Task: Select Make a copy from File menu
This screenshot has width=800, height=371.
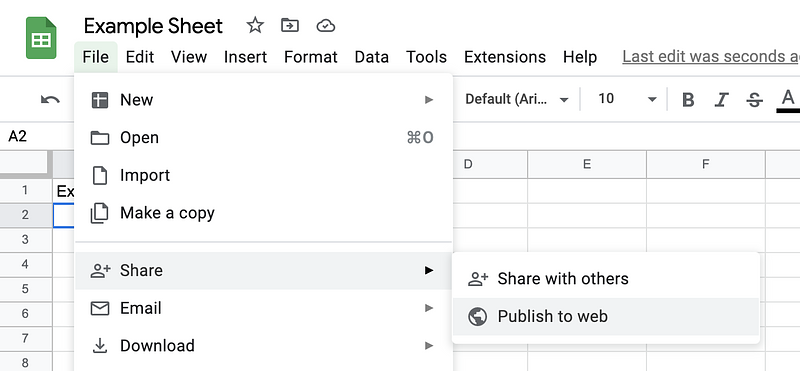Action: (263, 213)
